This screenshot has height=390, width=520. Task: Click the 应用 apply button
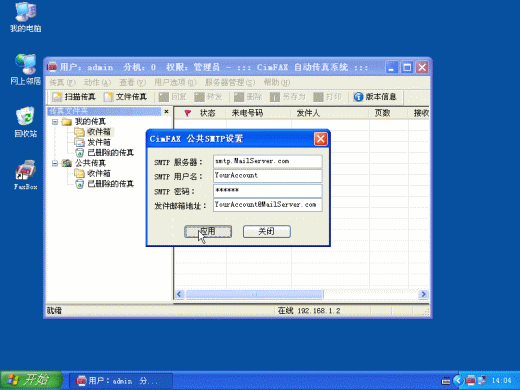coord(208,231)
